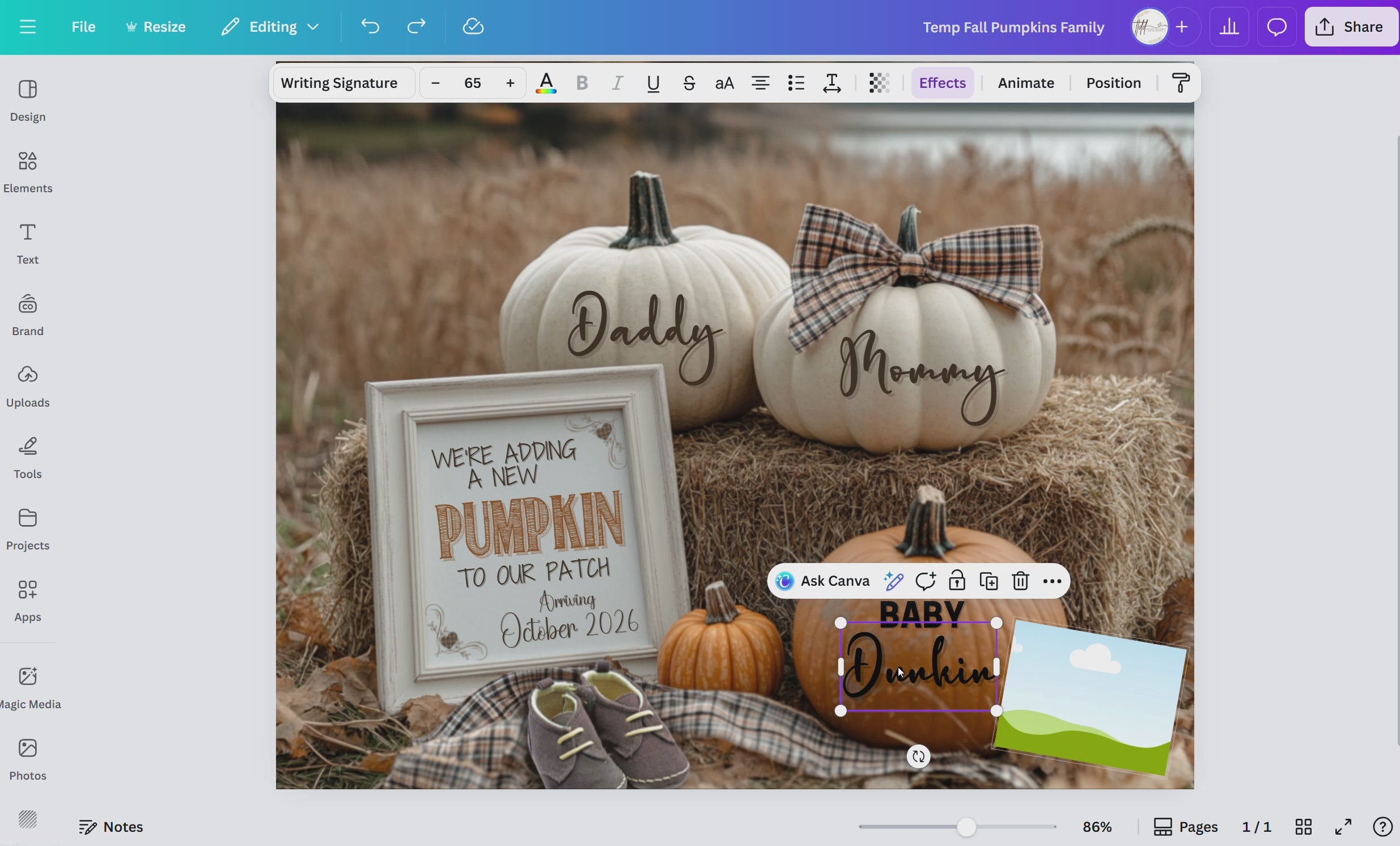
Task: Lock the selected element
Action: tap(957, 581)
